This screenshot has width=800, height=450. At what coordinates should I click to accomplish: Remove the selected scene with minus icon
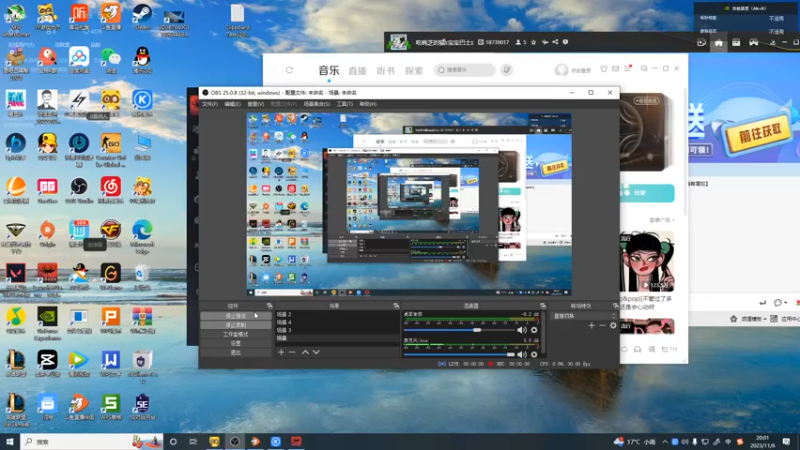(292, 352)
